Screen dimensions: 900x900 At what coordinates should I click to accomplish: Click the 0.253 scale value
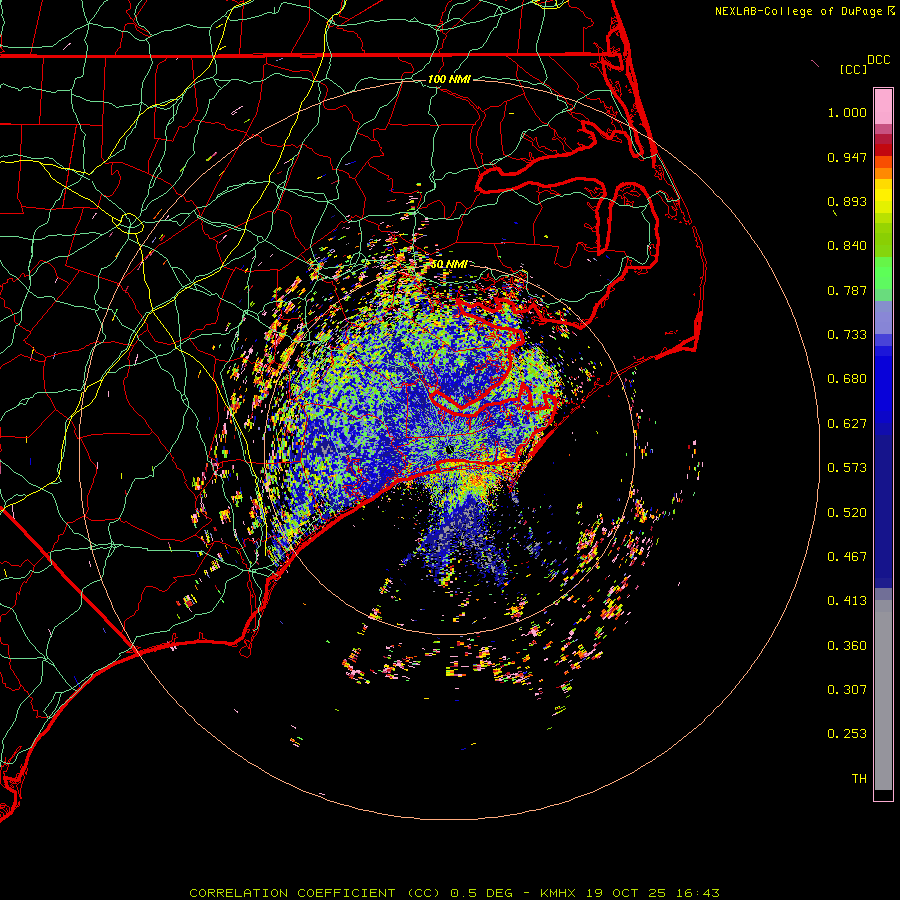[x=847, y=734]
